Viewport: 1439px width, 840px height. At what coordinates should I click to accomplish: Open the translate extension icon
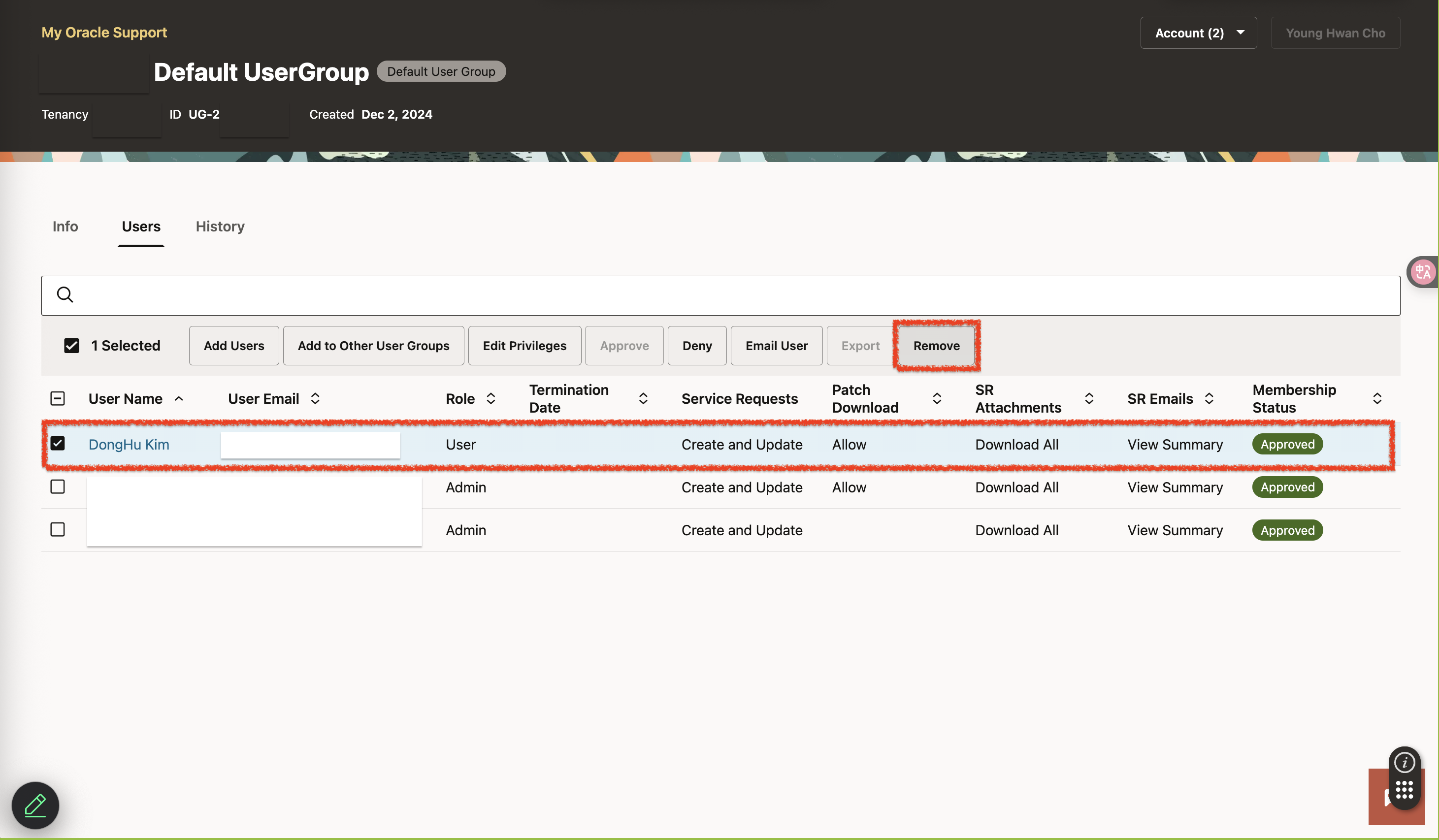click(1423, 272)
